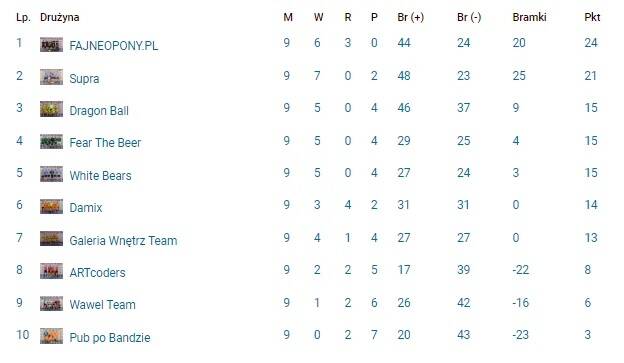Image resolution: width=624 pixels, height=363 pixels.
Task: Open the White Bears team logo thumbnail
Action: point(51,174)
